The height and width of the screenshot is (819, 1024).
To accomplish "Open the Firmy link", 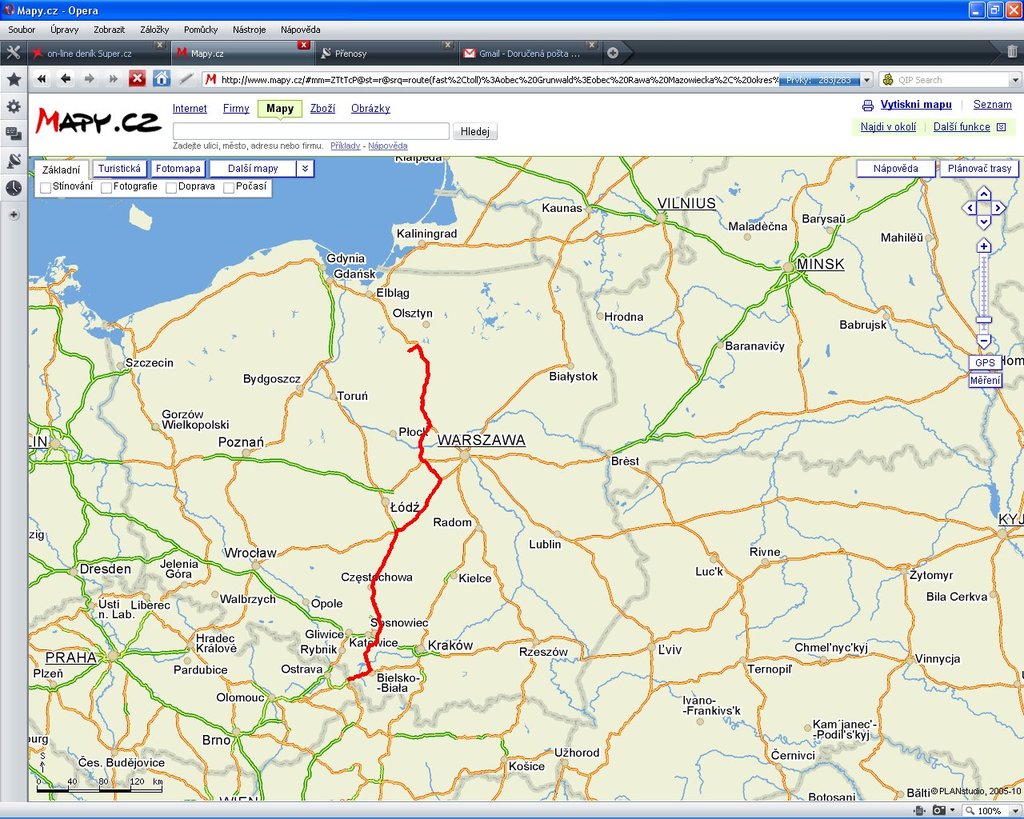I will click(236, 108).
